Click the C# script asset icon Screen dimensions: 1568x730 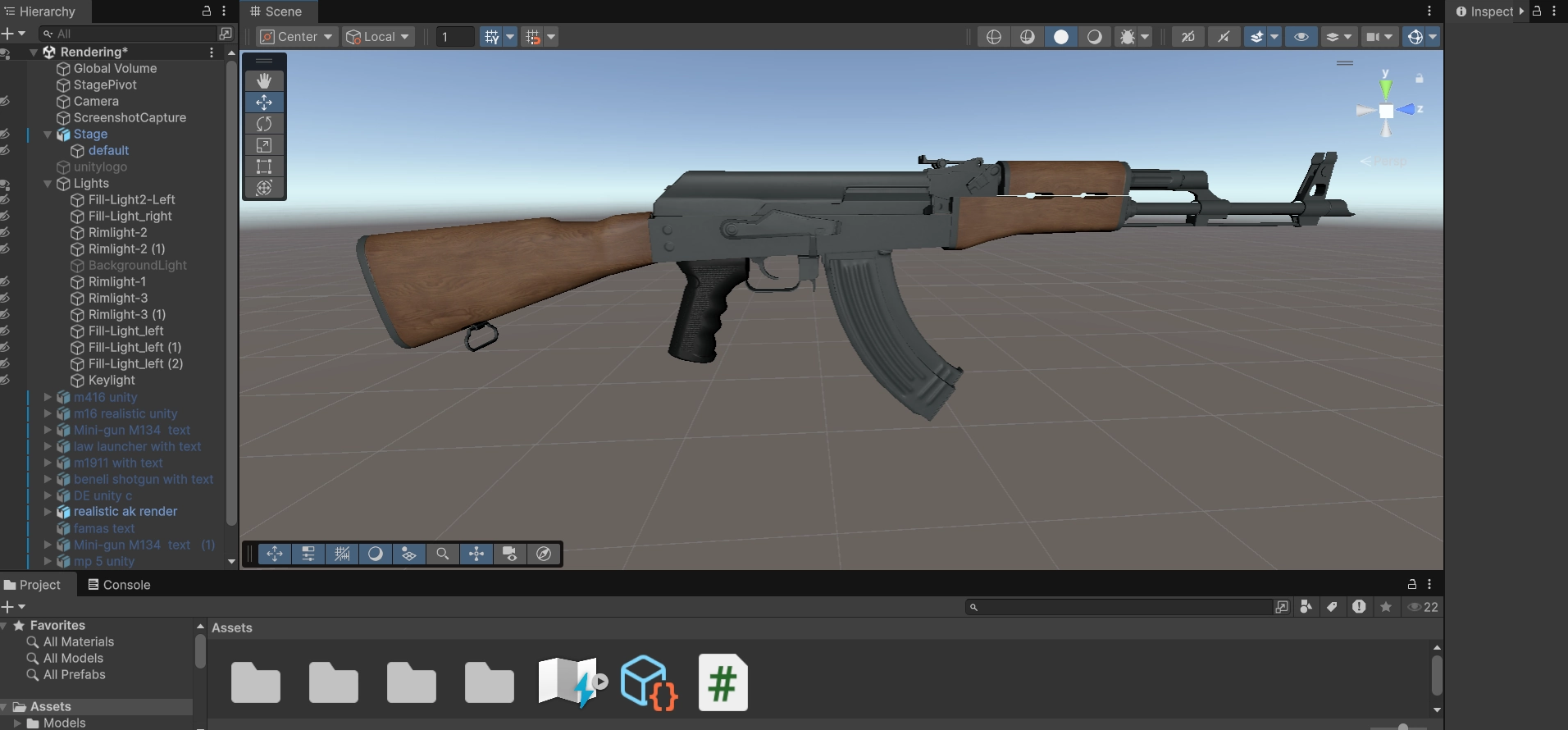[x=722, y=682]
